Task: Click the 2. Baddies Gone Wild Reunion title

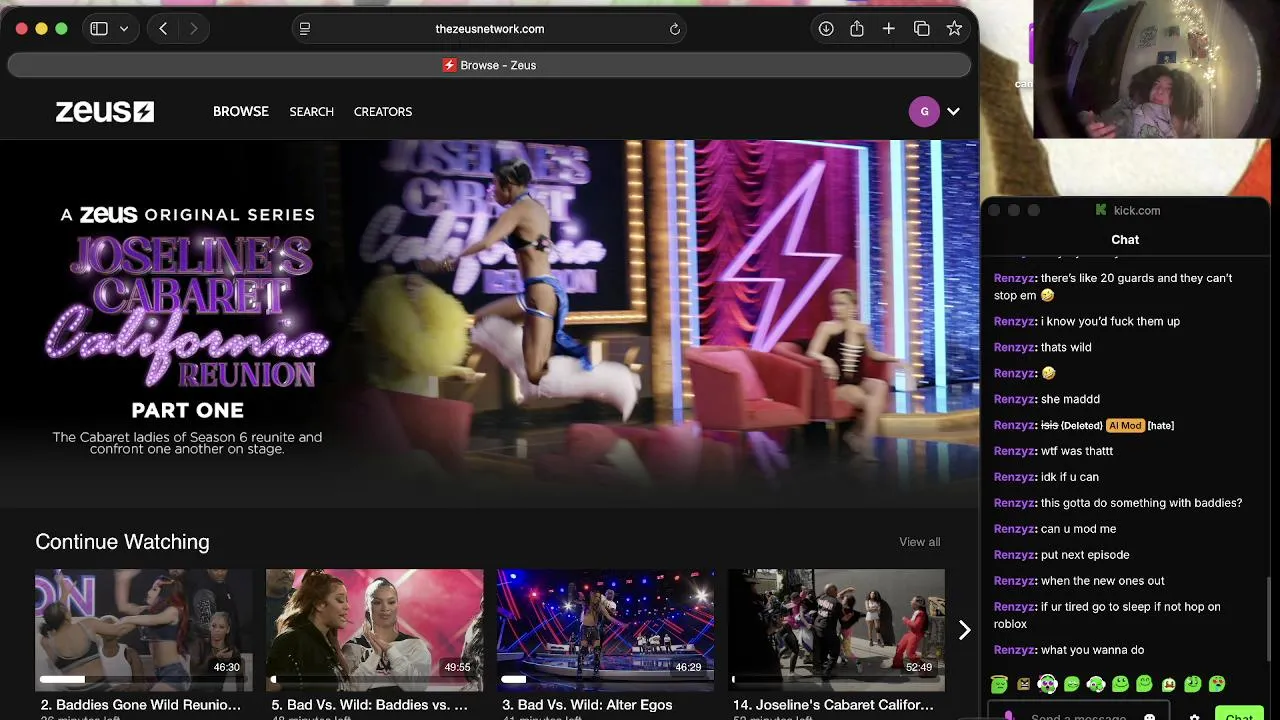Action: pyautogui.click(x=141, y=705)
